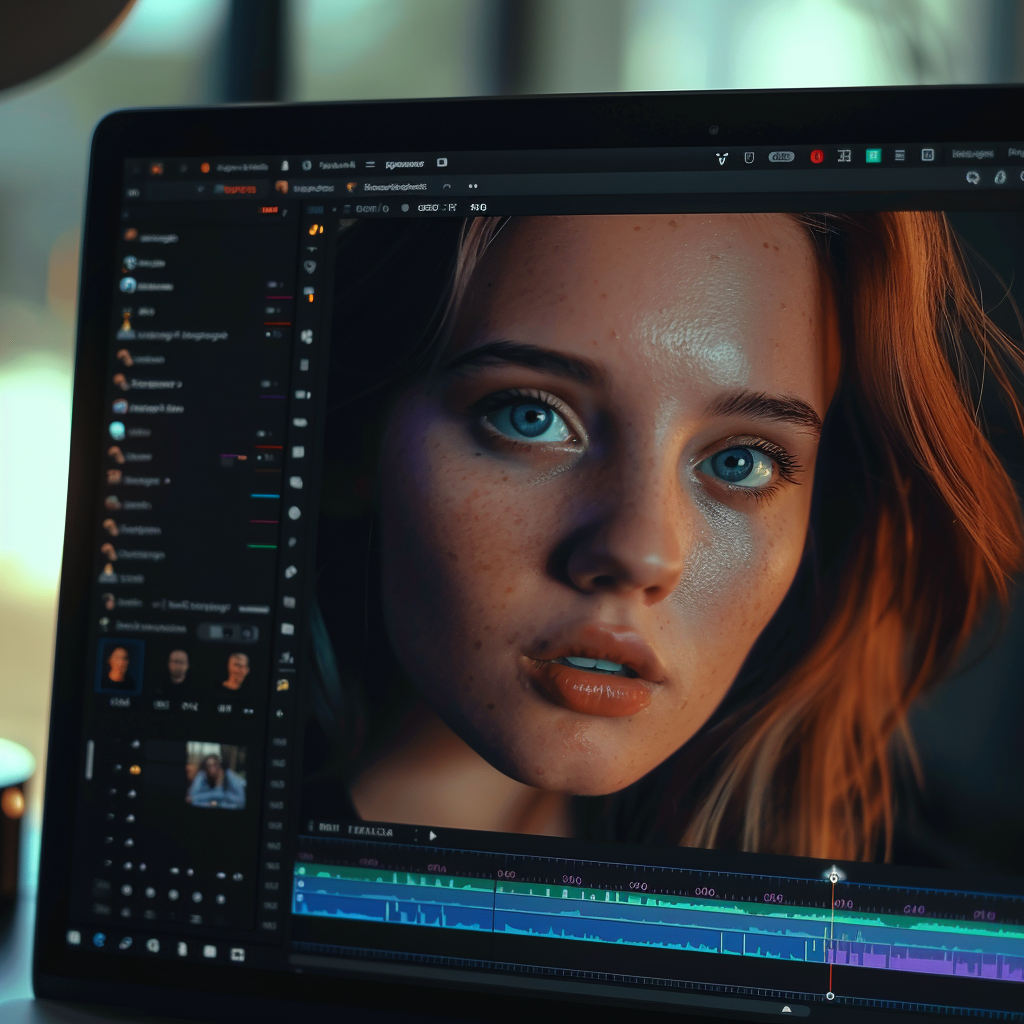Click the blue globe icon in the bottom dock
Screen dimensions: 1024x1024
point(99,939)
